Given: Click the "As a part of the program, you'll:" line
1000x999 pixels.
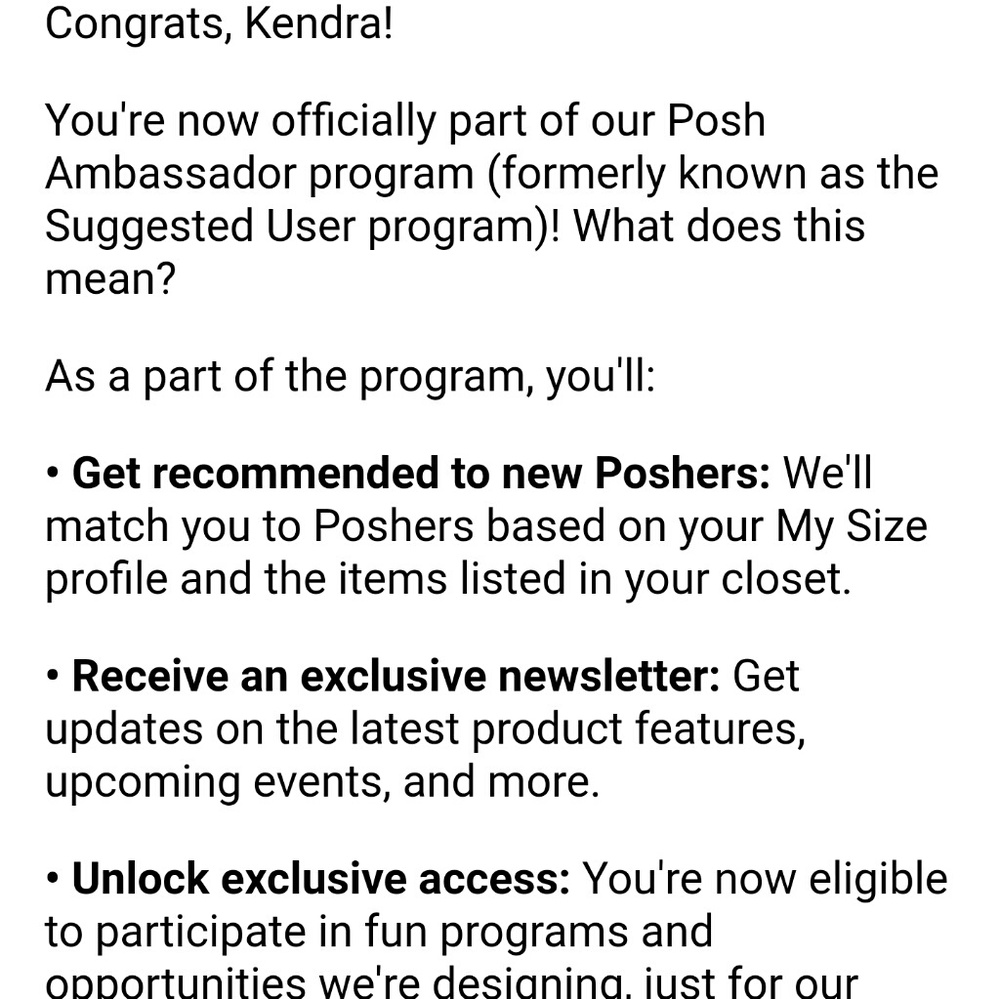Looking at the screenshot, I should (350, 377).
